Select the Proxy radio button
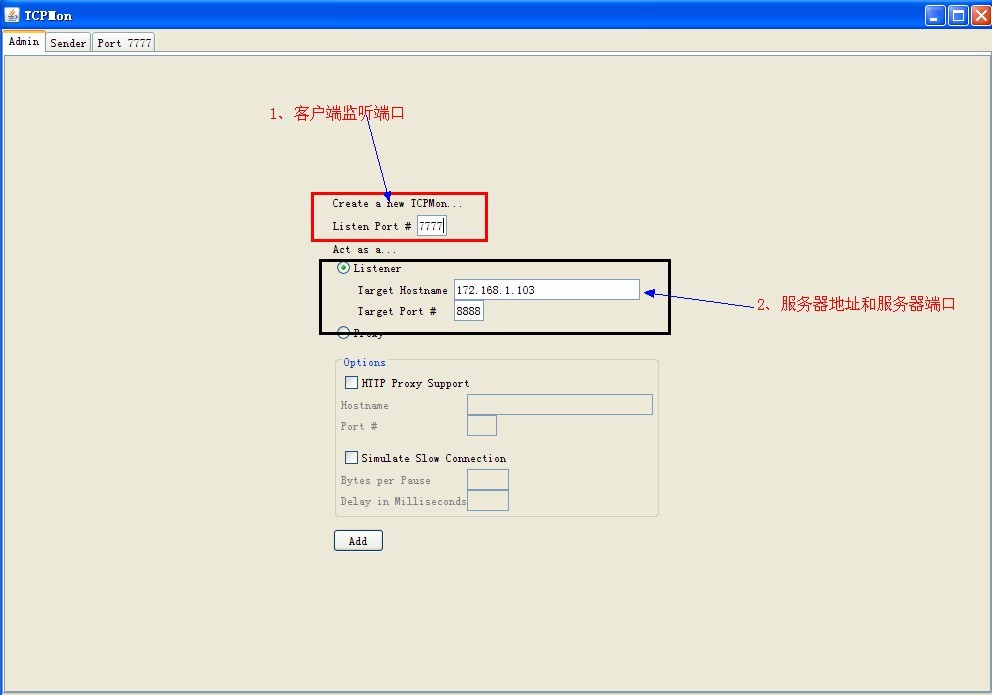This screenshot has width=992, height=695. click(343, 332)
